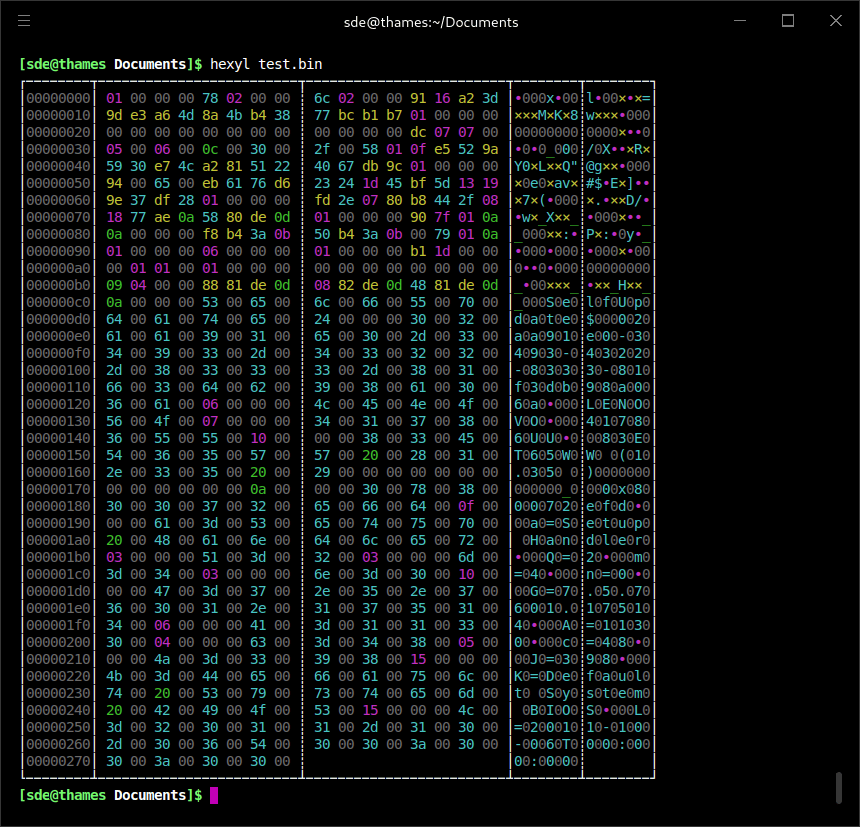Viewport: 860px width, 827px height.
Task: Click the offset 000001e0
Action: 58,608
